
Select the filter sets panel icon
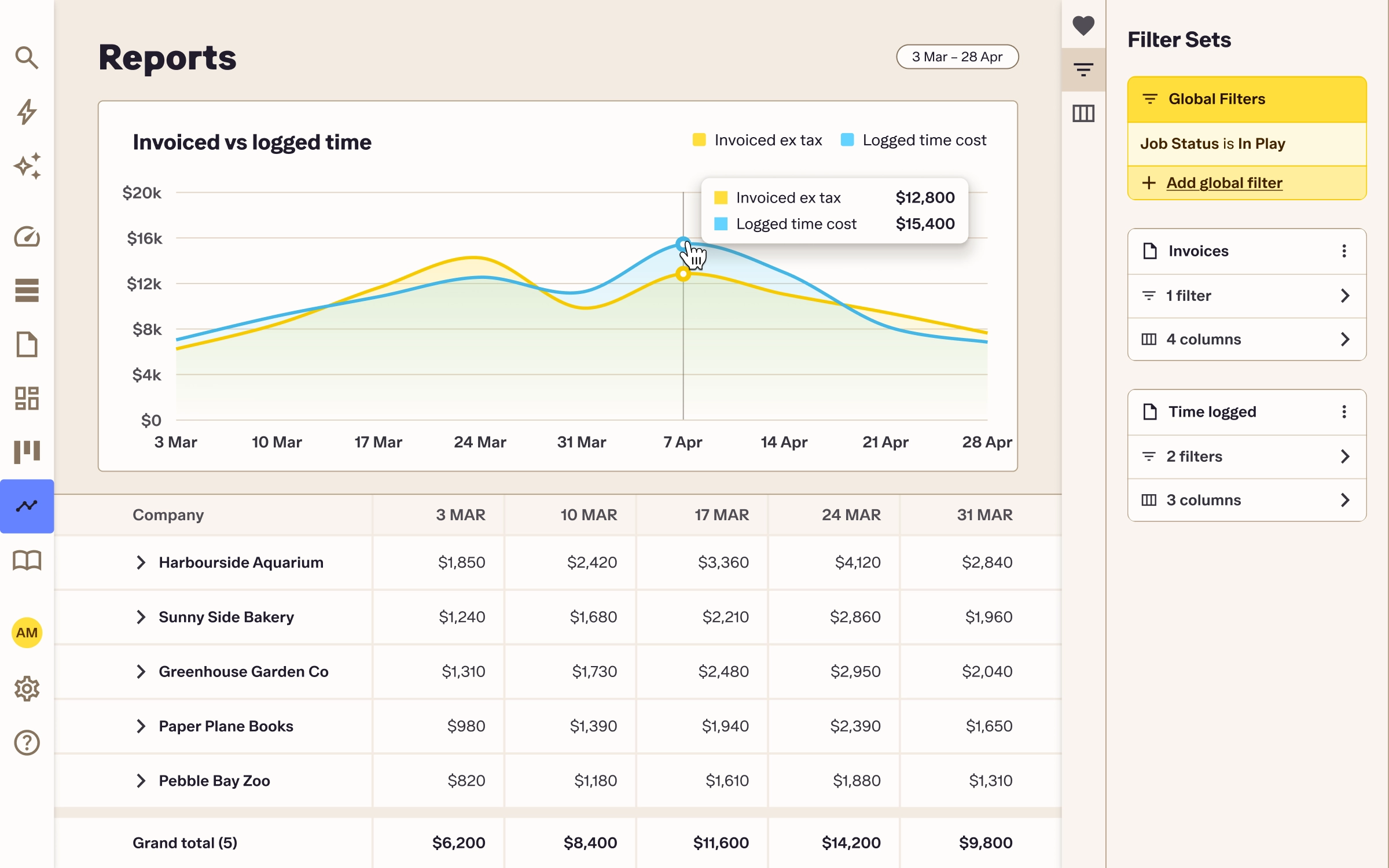click(1083, 70)
